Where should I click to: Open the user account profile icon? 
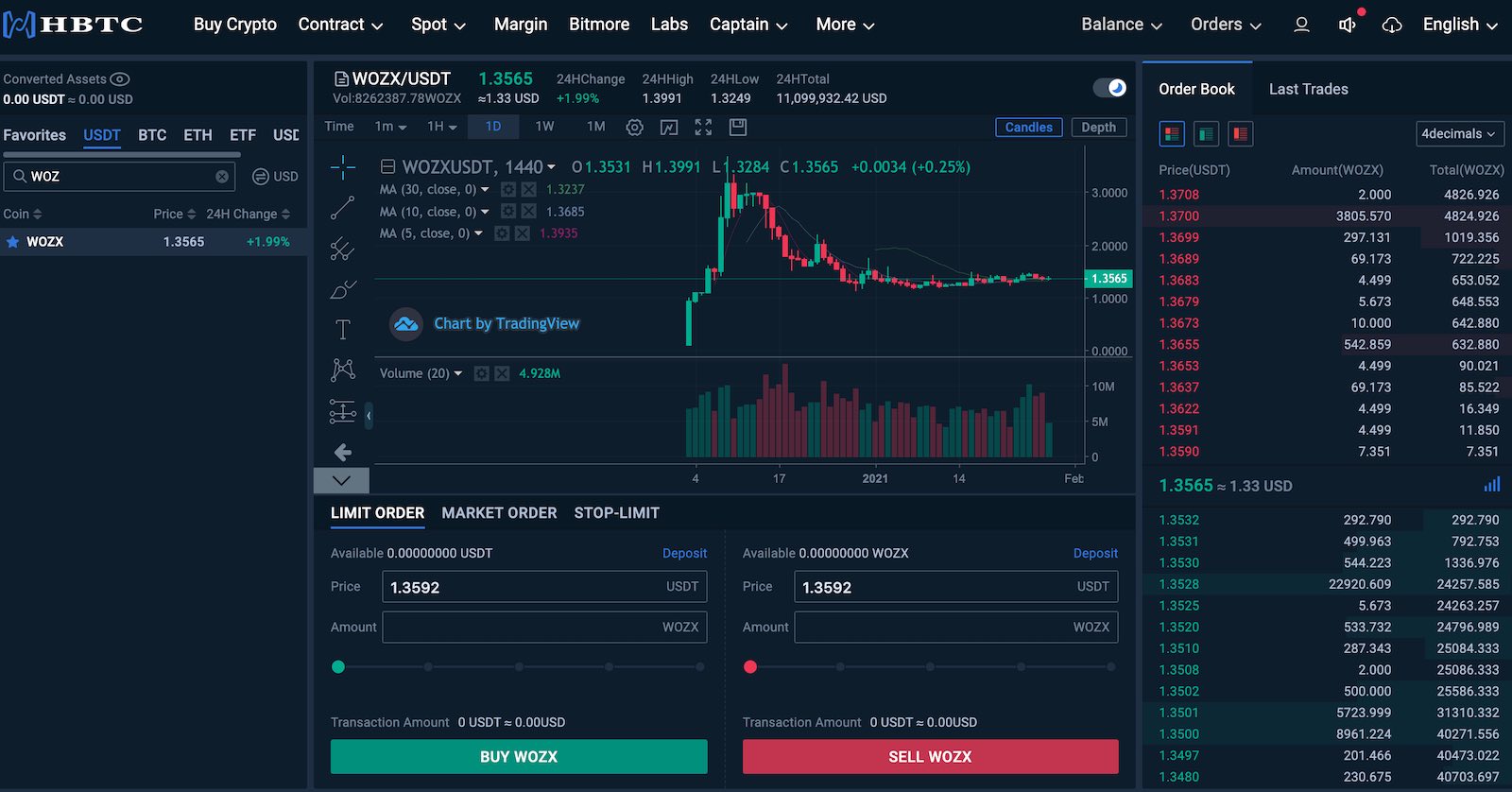point(1301,25)
